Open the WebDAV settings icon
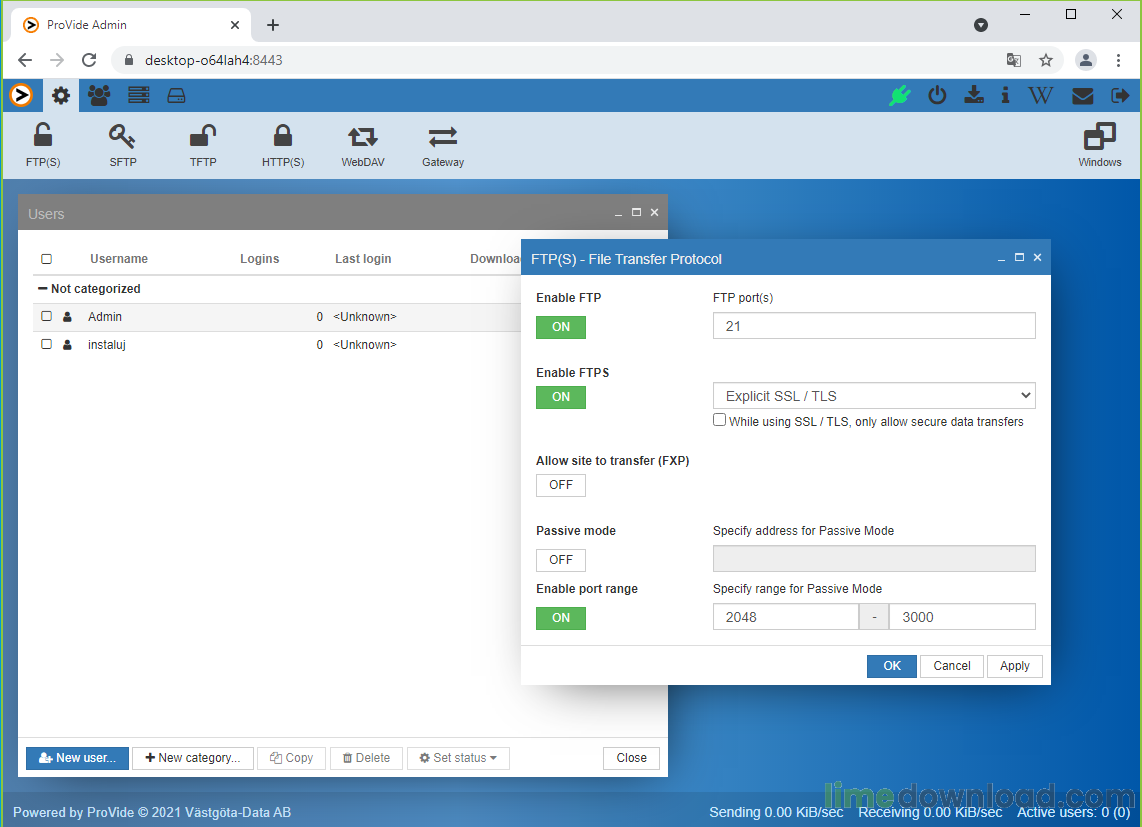1142x827 pixels. click(x=363, y=145)
